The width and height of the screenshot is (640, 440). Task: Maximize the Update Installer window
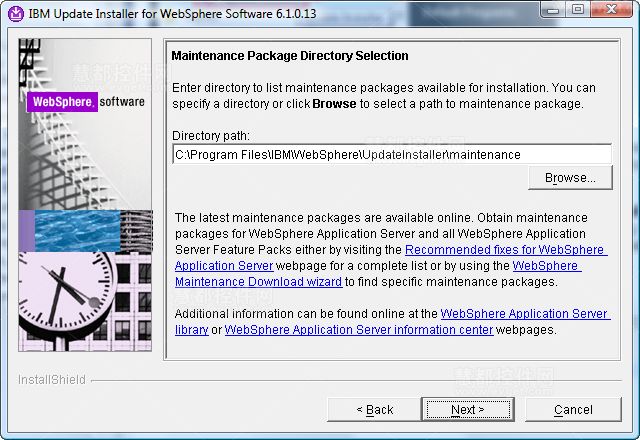(x=578, y=10)
